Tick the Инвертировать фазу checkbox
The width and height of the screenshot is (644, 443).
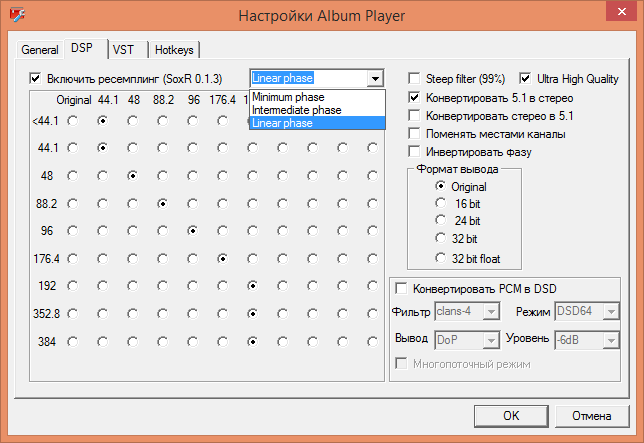[x=414, y=152]
